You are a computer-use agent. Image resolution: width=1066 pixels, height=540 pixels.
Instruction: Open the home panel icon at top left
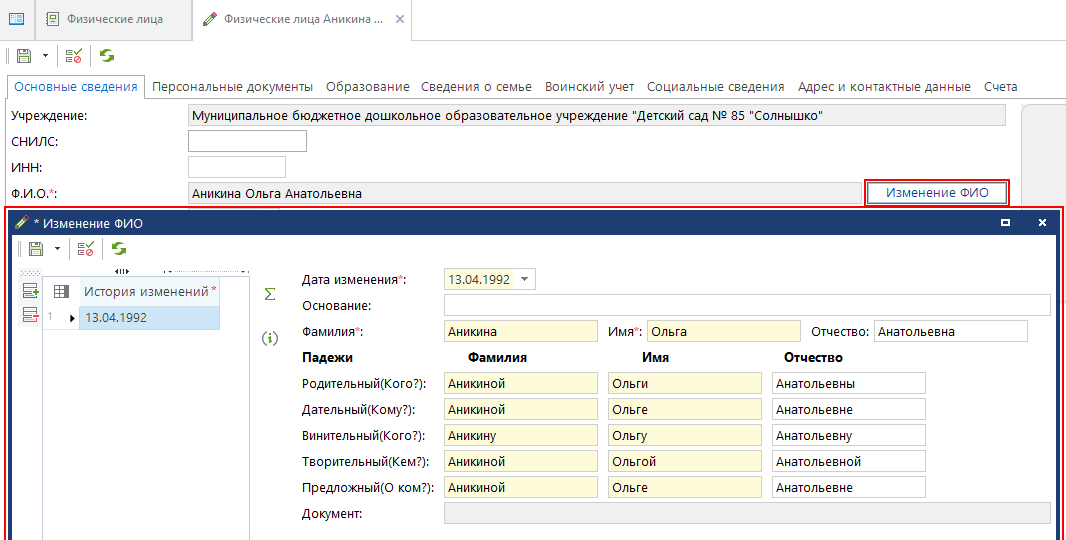click(16, 19)
